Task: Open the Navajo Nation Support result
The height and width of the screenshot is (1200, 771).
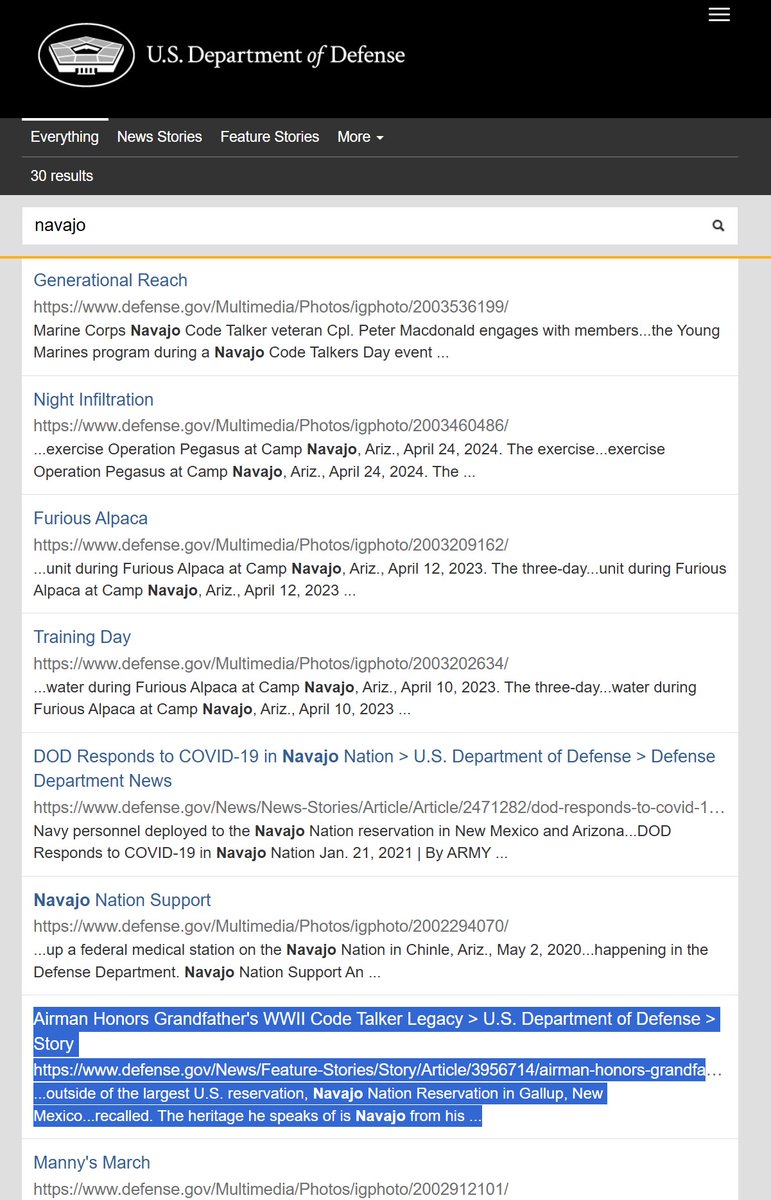Action: click(x=122, y=900)
